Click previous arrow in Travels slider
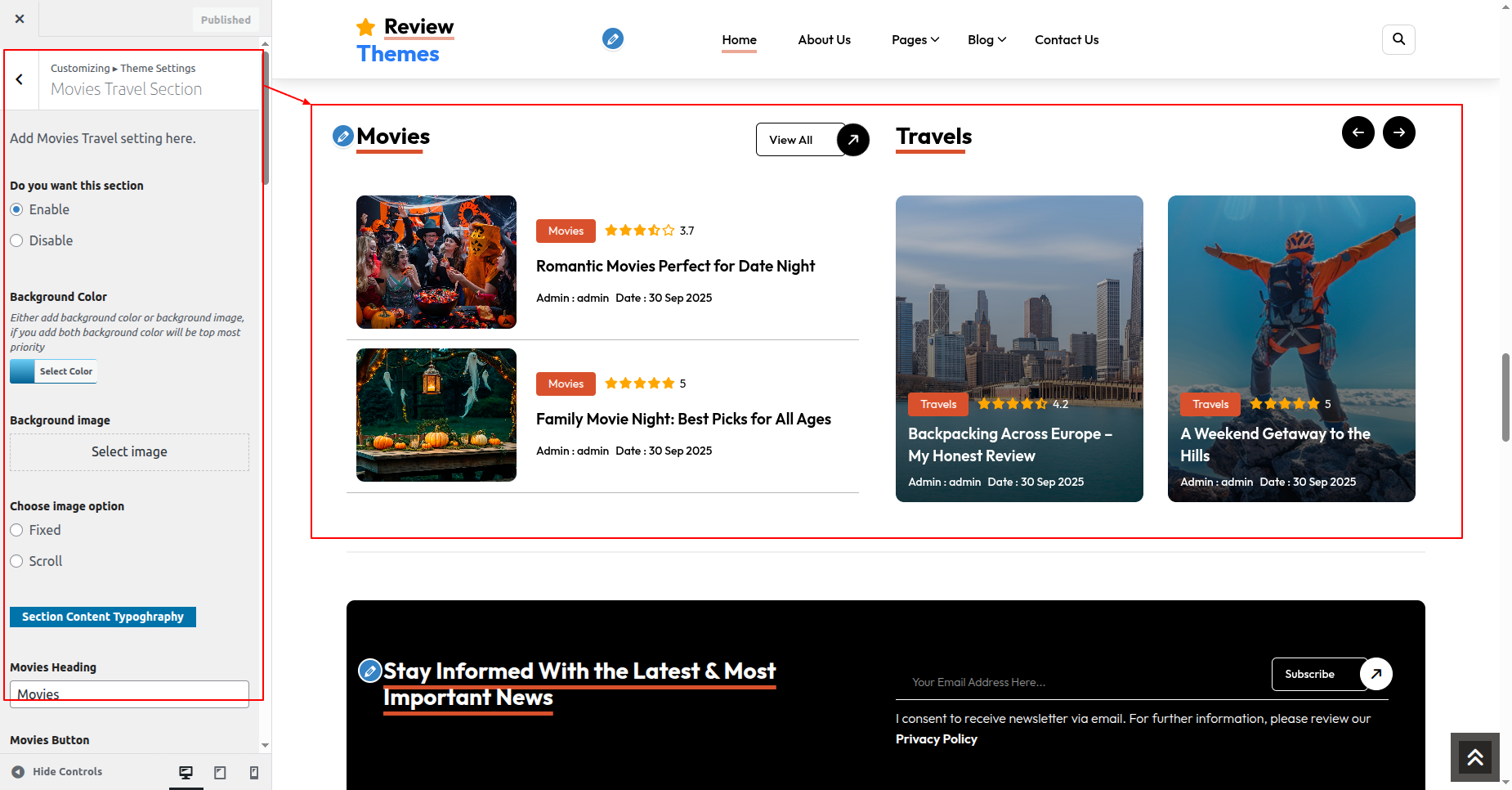 coord(1358,132)
